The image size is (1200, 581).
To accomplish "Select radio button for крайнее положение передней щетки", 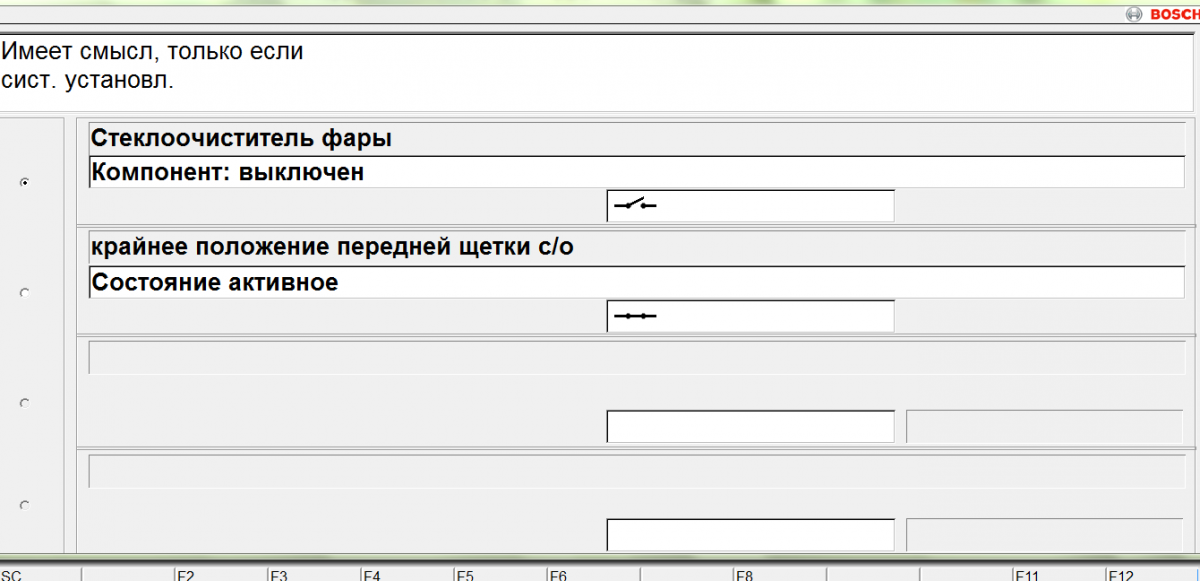I will pos(25,293).
